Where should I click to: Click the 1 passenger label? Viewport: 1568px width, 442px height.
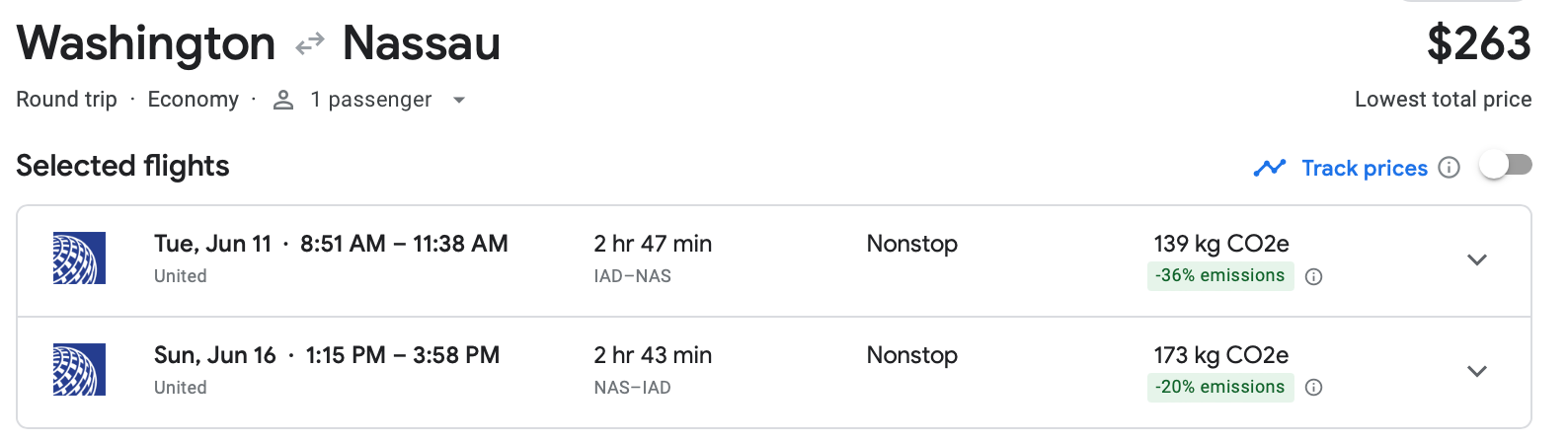pyautogui.click(x=370, y=100)
